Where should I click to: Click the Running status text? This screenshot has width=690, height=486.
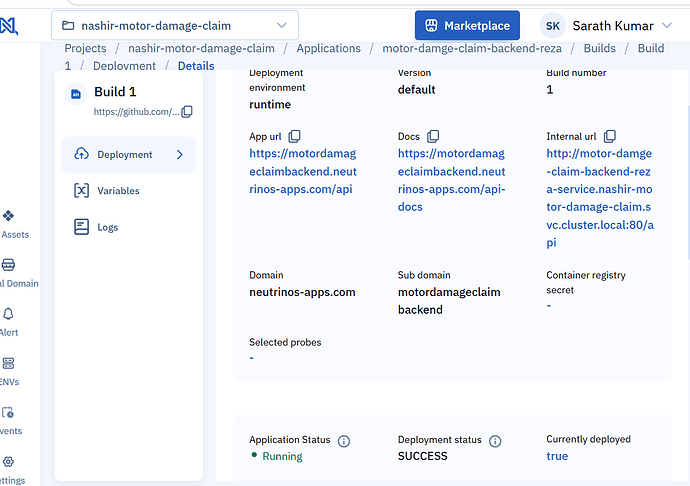(282, 457)
